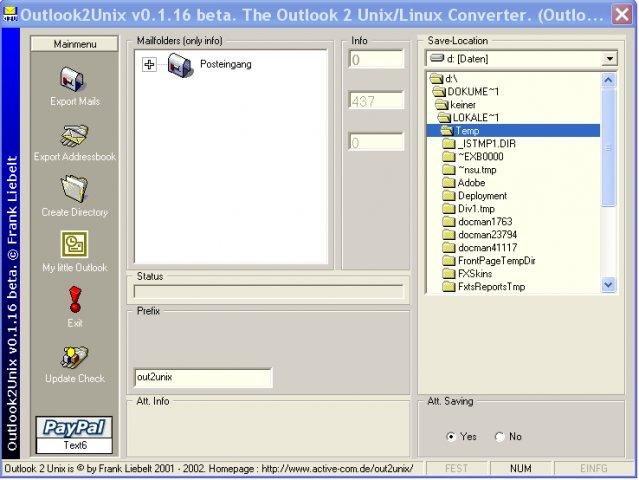Click the PayPal donation logo
The width and height of the screenshot is (639, 480).
[74, 427]
